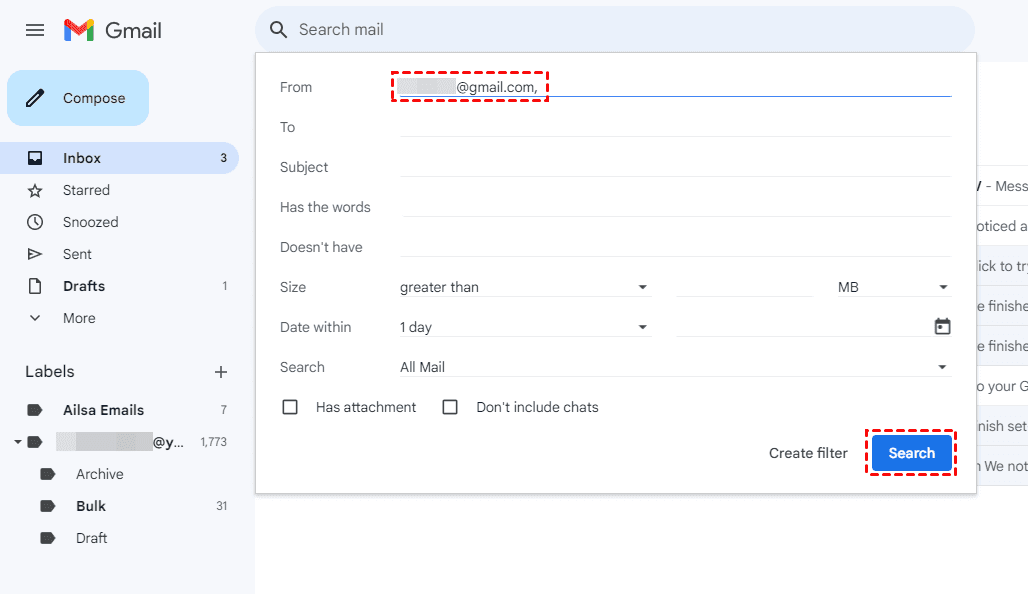Open the date picker calendar icon
Viewport: 1028px width, 594px height.
(942, 327)
